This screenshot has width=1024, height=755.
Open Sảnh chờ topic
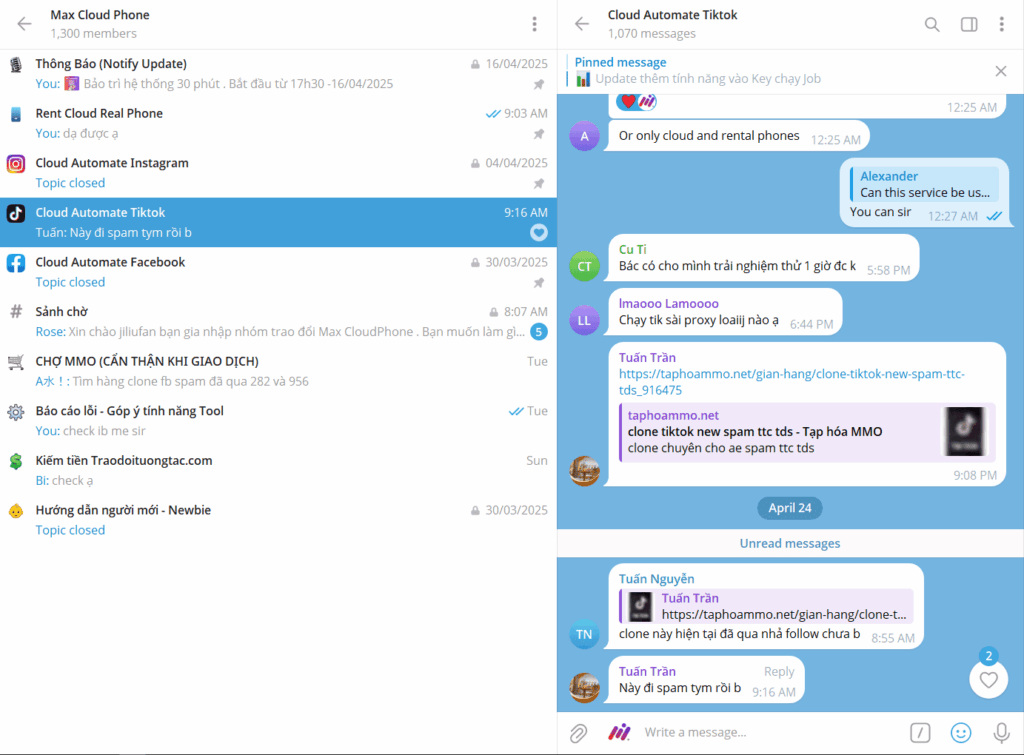point(278,322)
